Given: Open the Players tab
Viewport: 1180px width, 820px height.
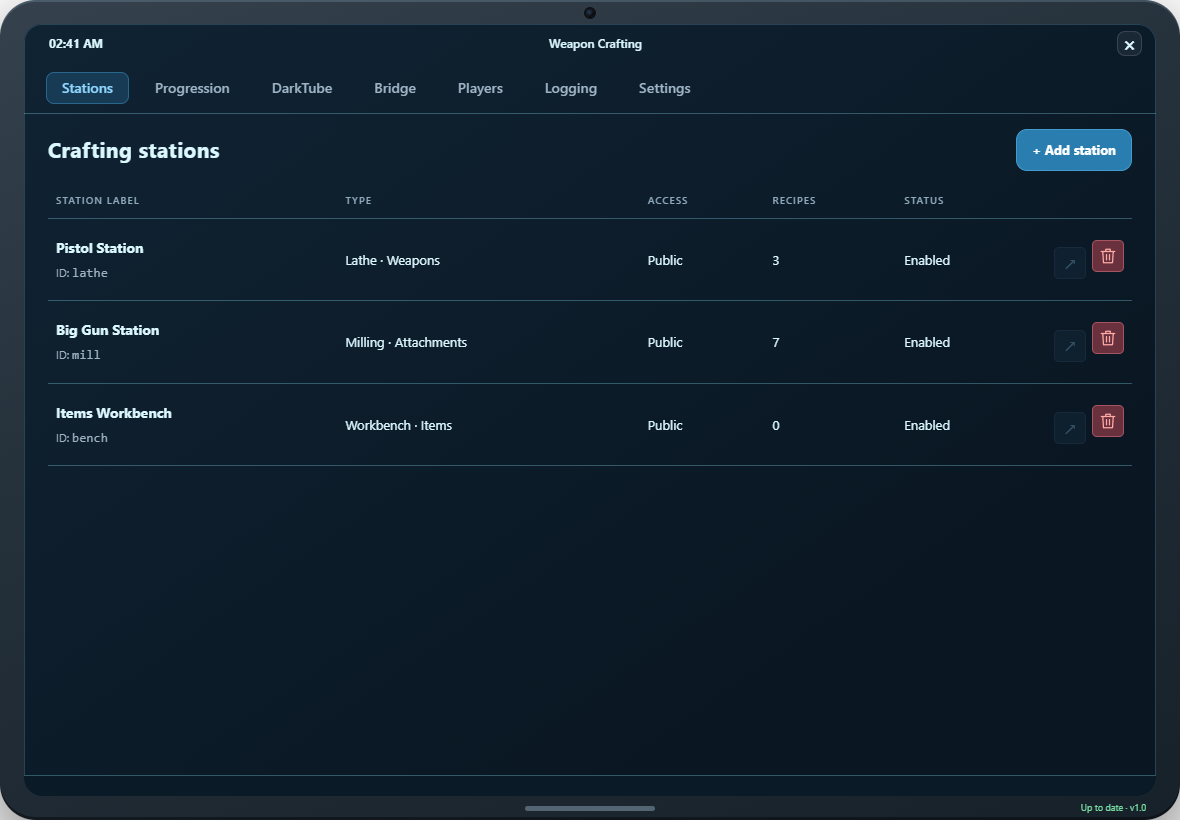Looking at the screenshot, I should pos(480,88).
